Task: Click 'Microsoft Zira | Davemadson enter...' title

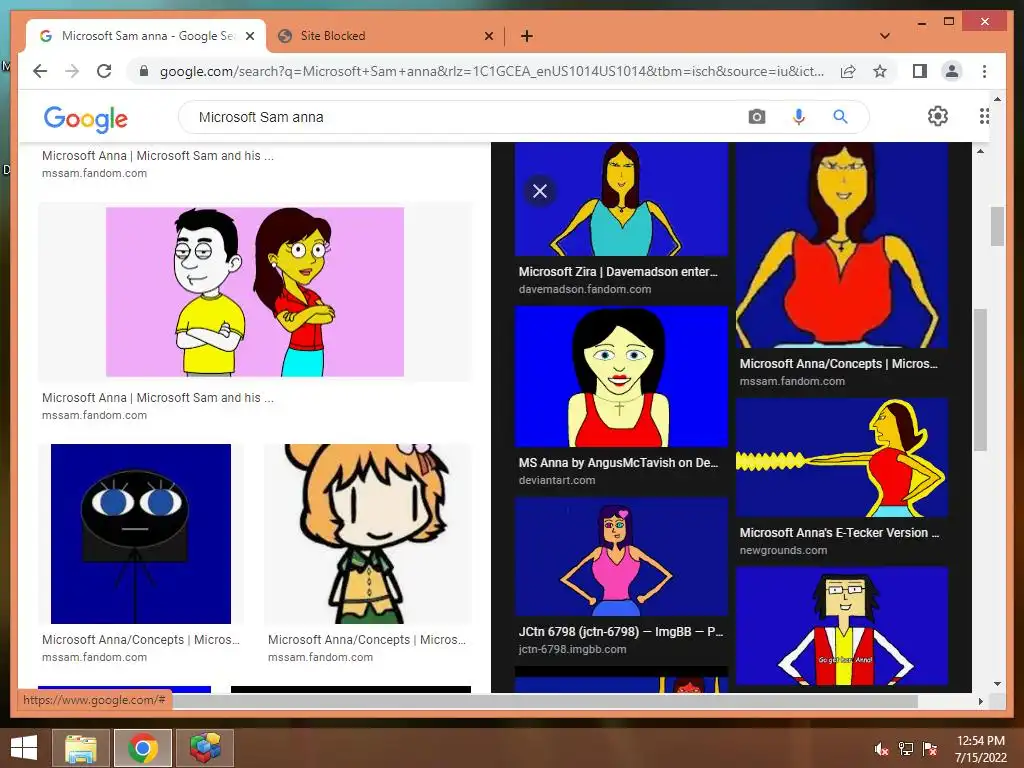Action: tap(618, 272)
